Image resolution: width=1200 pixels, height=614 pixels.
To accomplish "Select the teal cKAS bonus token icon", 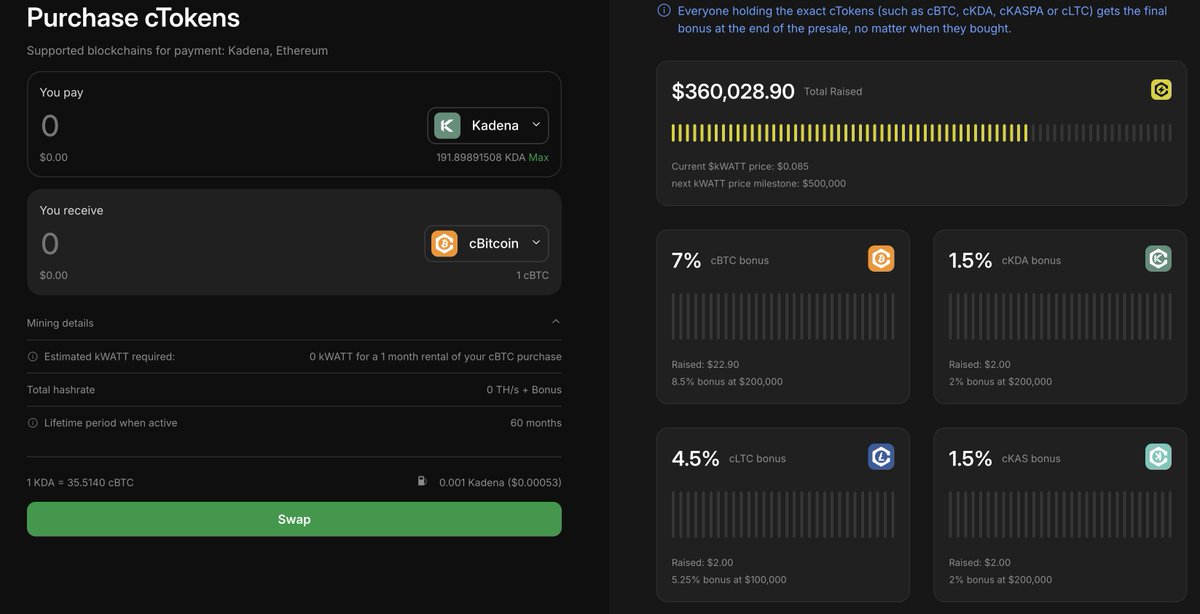I will pyautogui.click(x=1156, y=455).
